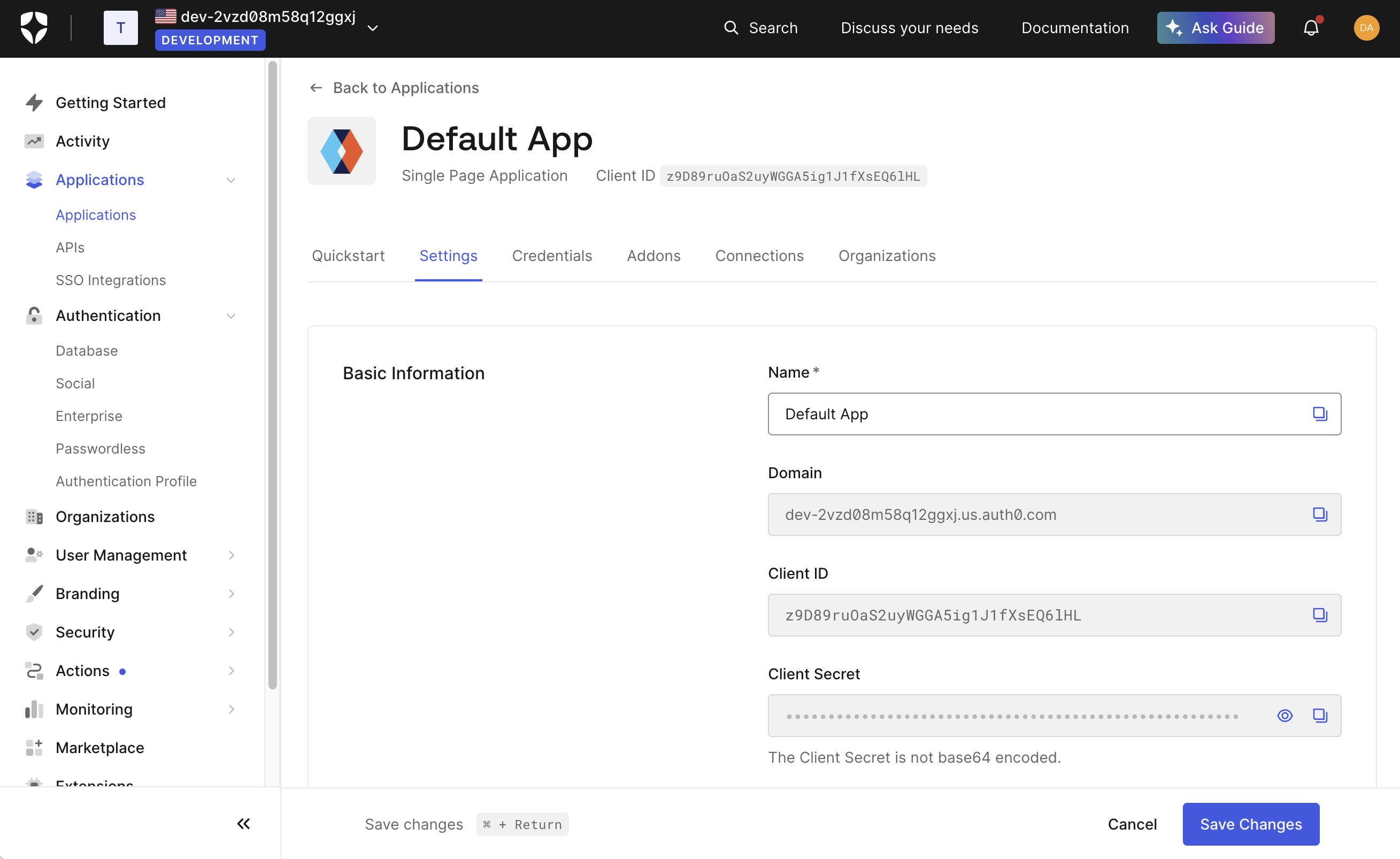
Task: Collapse the sidebar with the double-chevron
Action: [243, 824]
